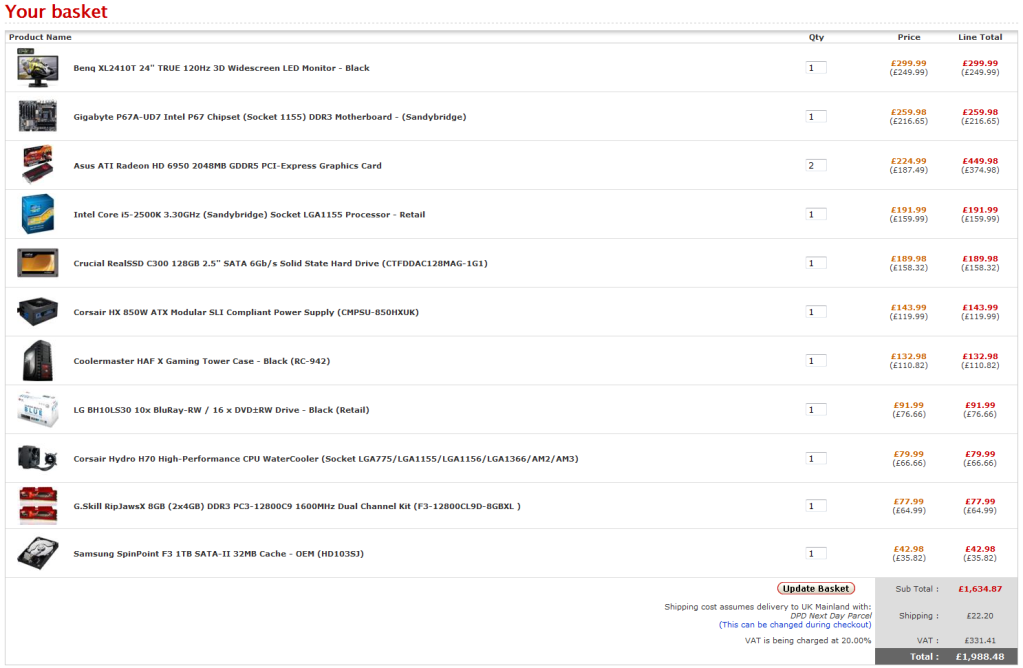Click the Coolermaster HAF X tower case name
Viewport: 1023px width, 668px height.
tap(202, 361)
